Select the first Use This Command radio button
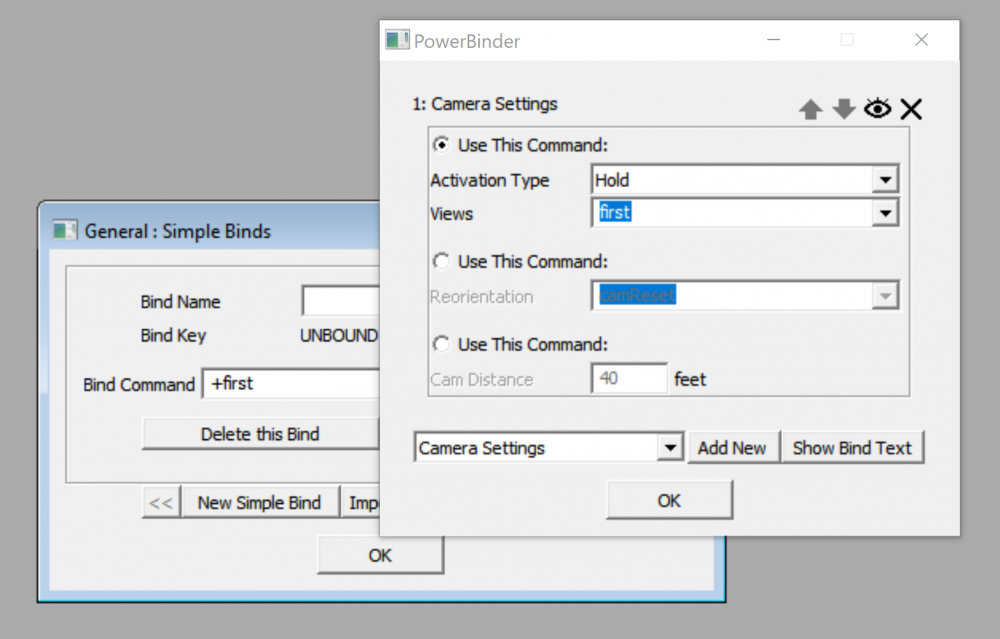 440,144
